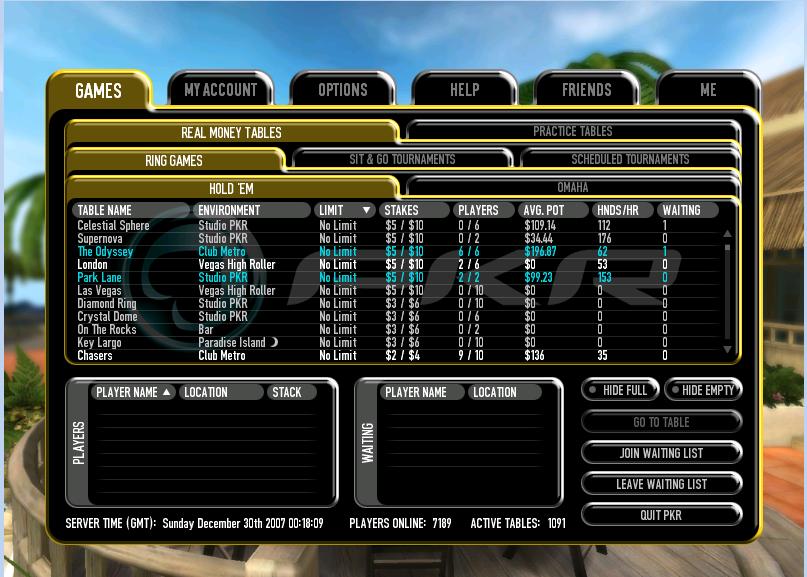
Task: Click the night moon icon on Paradise Island
Action: [x=274, y=341]
